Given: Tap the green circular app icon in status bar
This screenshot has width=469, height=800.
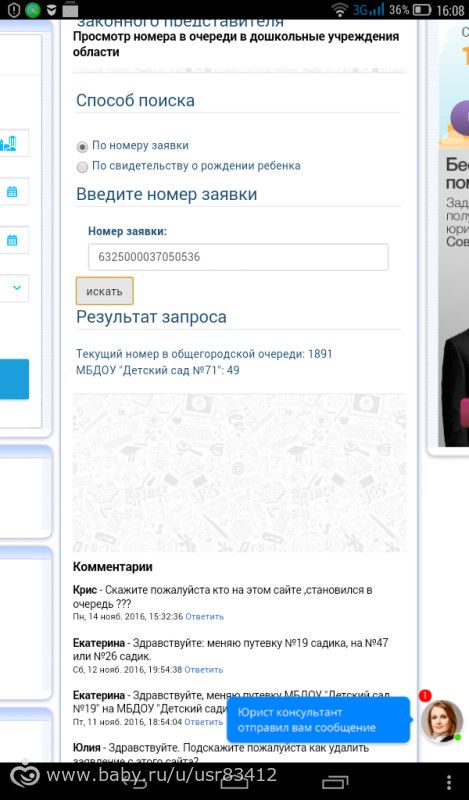Looking at the screenshot, I should [x=33, y=10].
